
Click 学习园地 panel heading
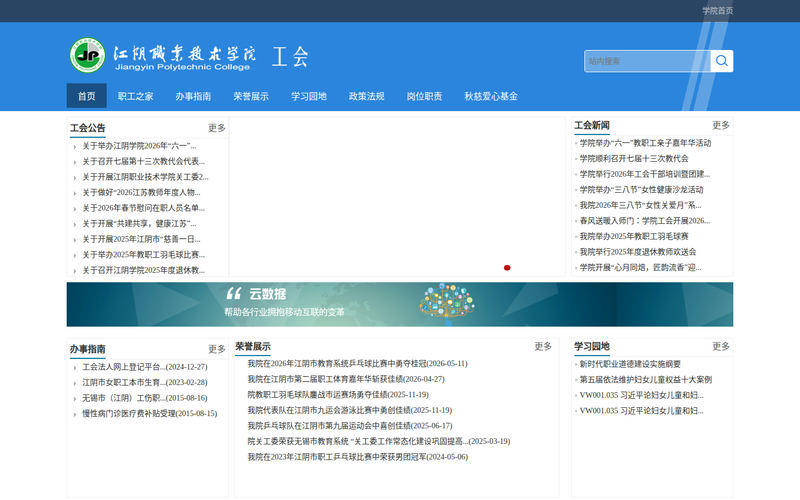pyautogui.click(x=592, y=346)
